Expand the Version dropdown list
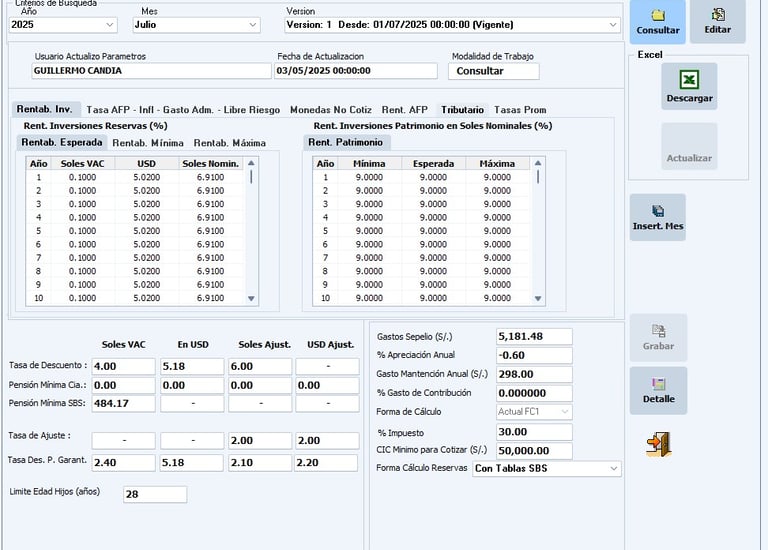 click(x=452, y=24)
